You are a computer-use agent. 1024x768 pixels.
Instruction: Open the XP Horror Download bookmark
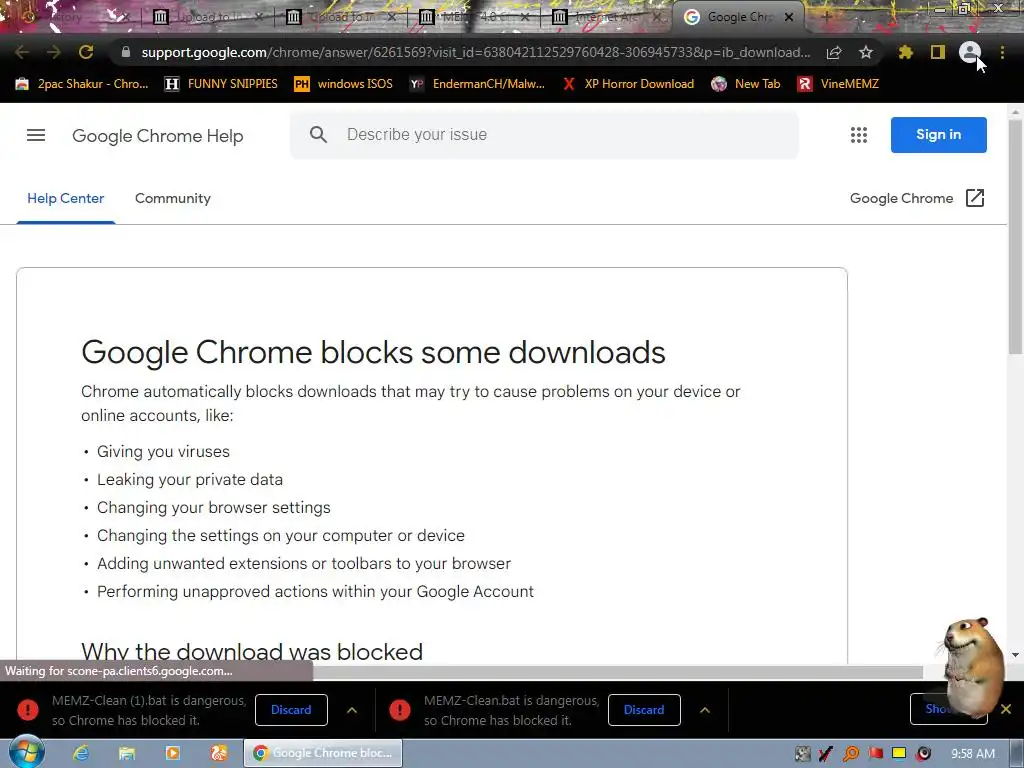tap(628, 84)
